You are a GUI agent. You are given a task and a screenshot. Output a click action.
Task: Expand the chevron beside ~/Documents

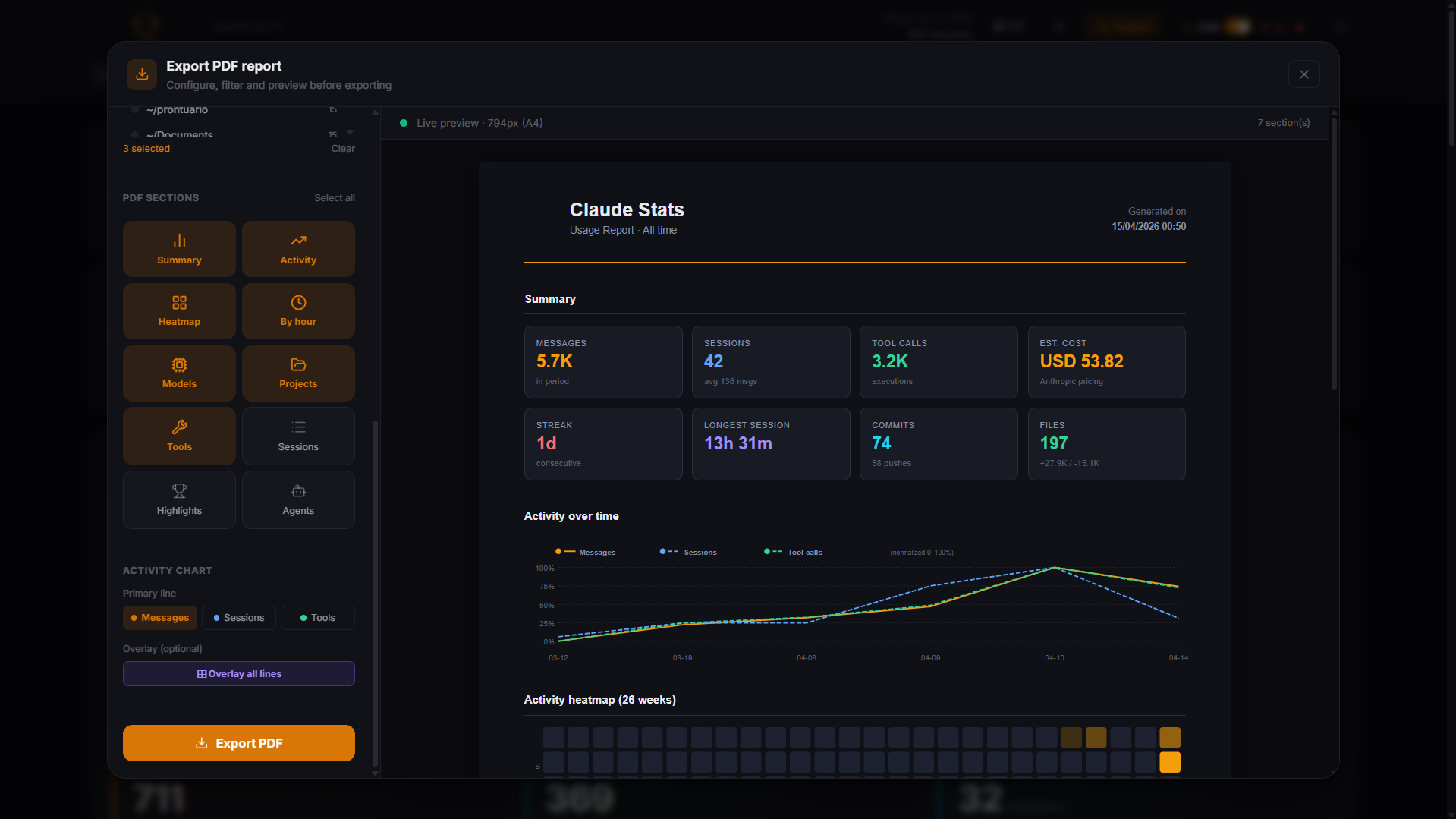[x=350, y=131]
